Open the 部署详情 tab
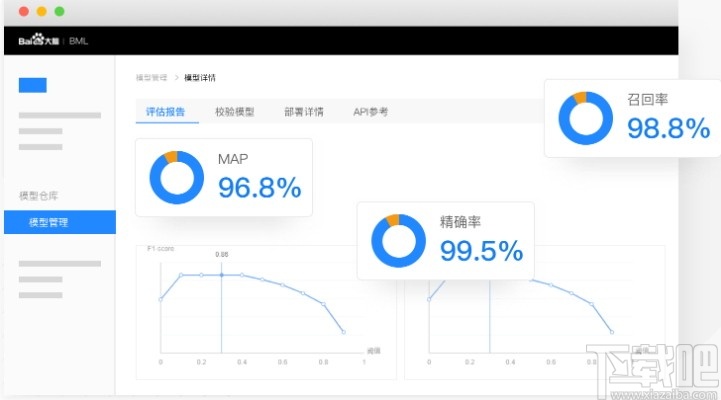The width and height of the screenshot is (721, 400). click(303, 112)
